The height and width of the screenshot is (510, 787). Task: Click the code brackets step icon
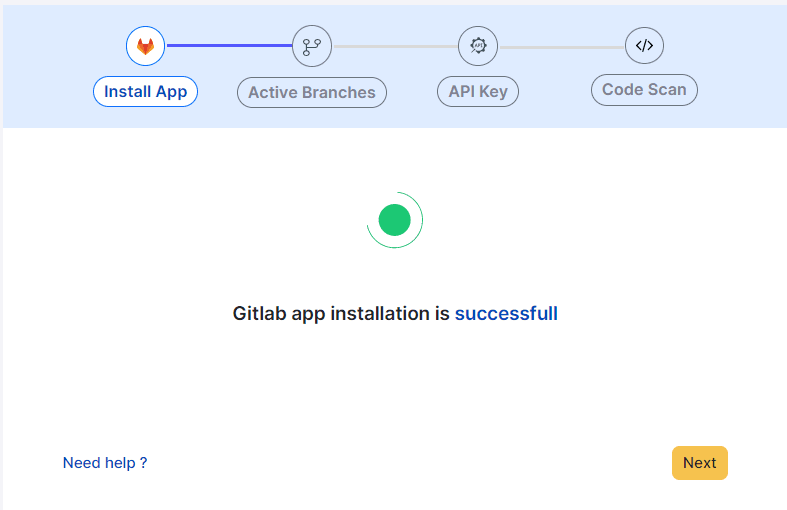pyautogui.click(x=644, y=46)
